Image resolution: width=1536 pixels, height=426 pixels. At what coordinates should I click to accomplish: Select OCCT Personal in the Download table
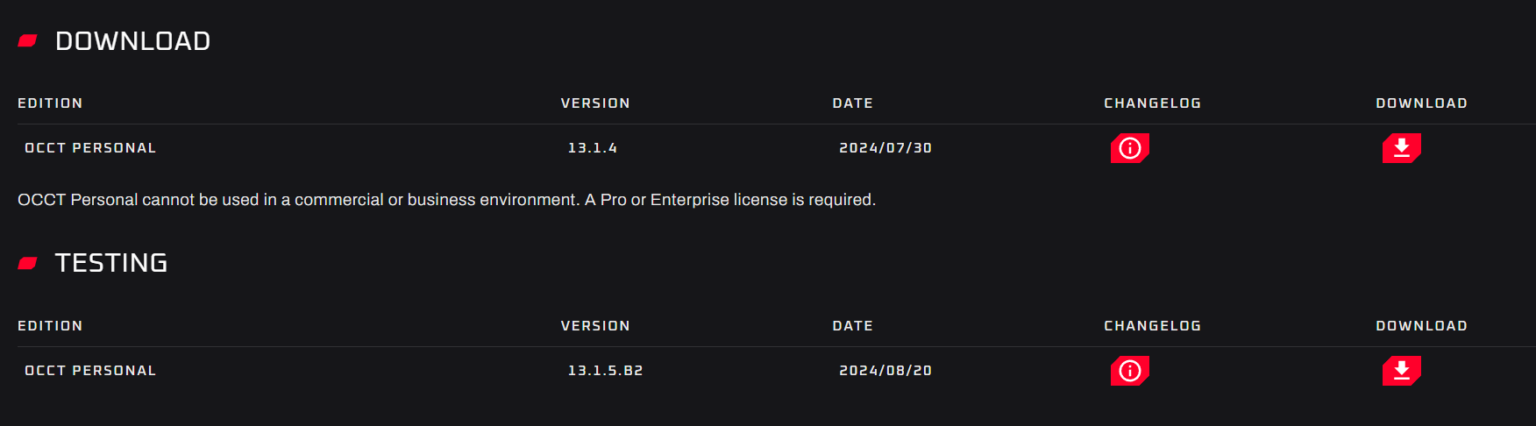point(91,148)
